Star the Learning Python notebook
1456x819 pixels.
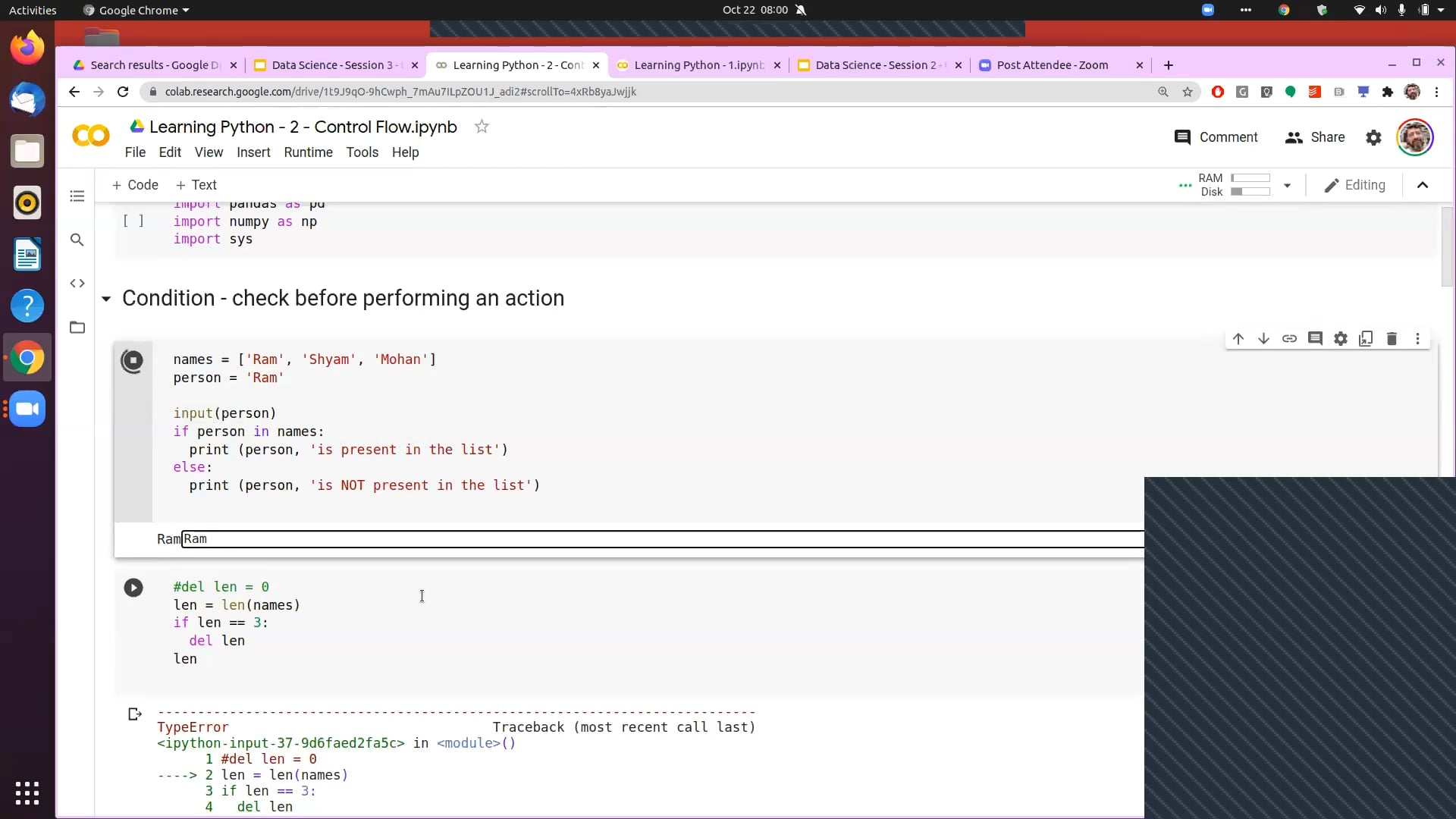tap(482, 127)
